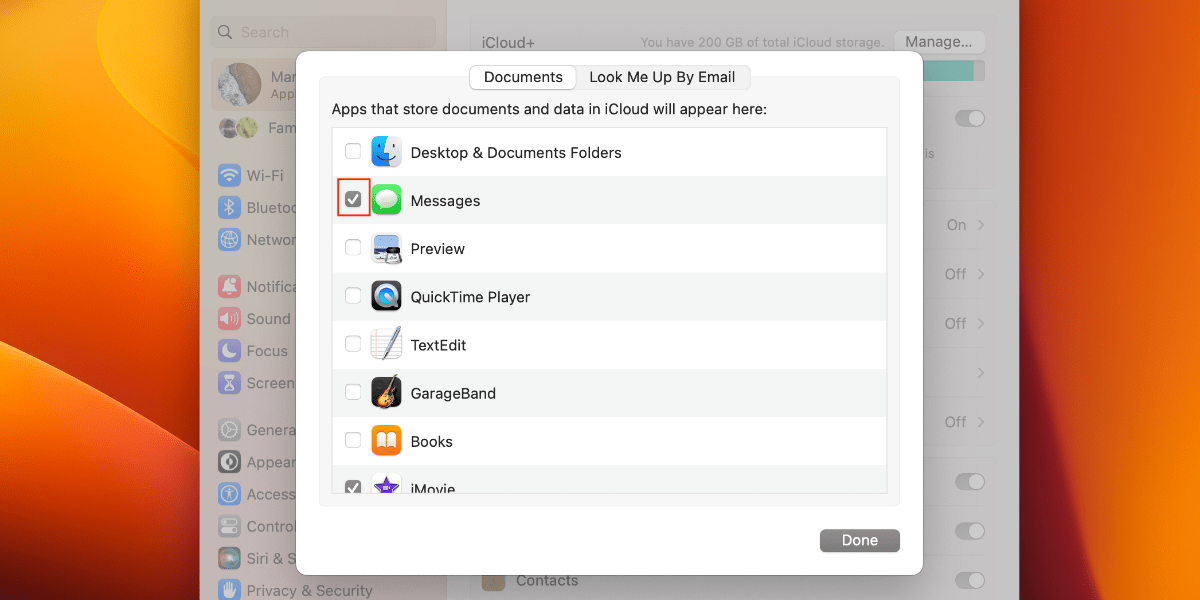
Task: Click the Books app icon
Action: (386, 441)
